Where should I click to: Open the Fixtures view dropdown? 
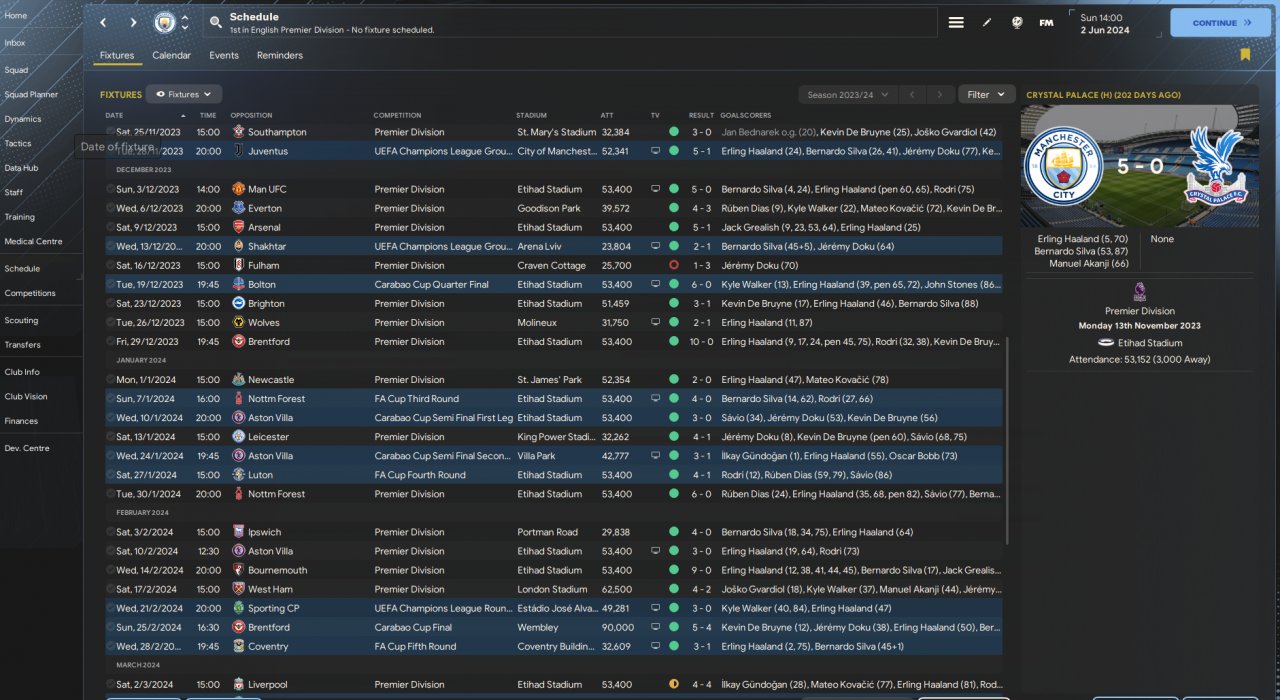click(184, 94)
